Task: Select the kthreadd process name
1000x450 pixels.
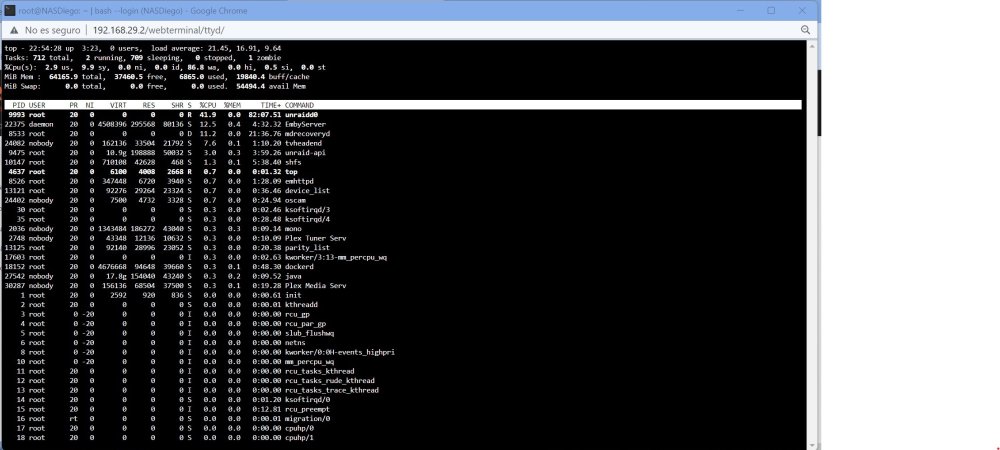Action: pyautogui.click(x=301, y=305)
